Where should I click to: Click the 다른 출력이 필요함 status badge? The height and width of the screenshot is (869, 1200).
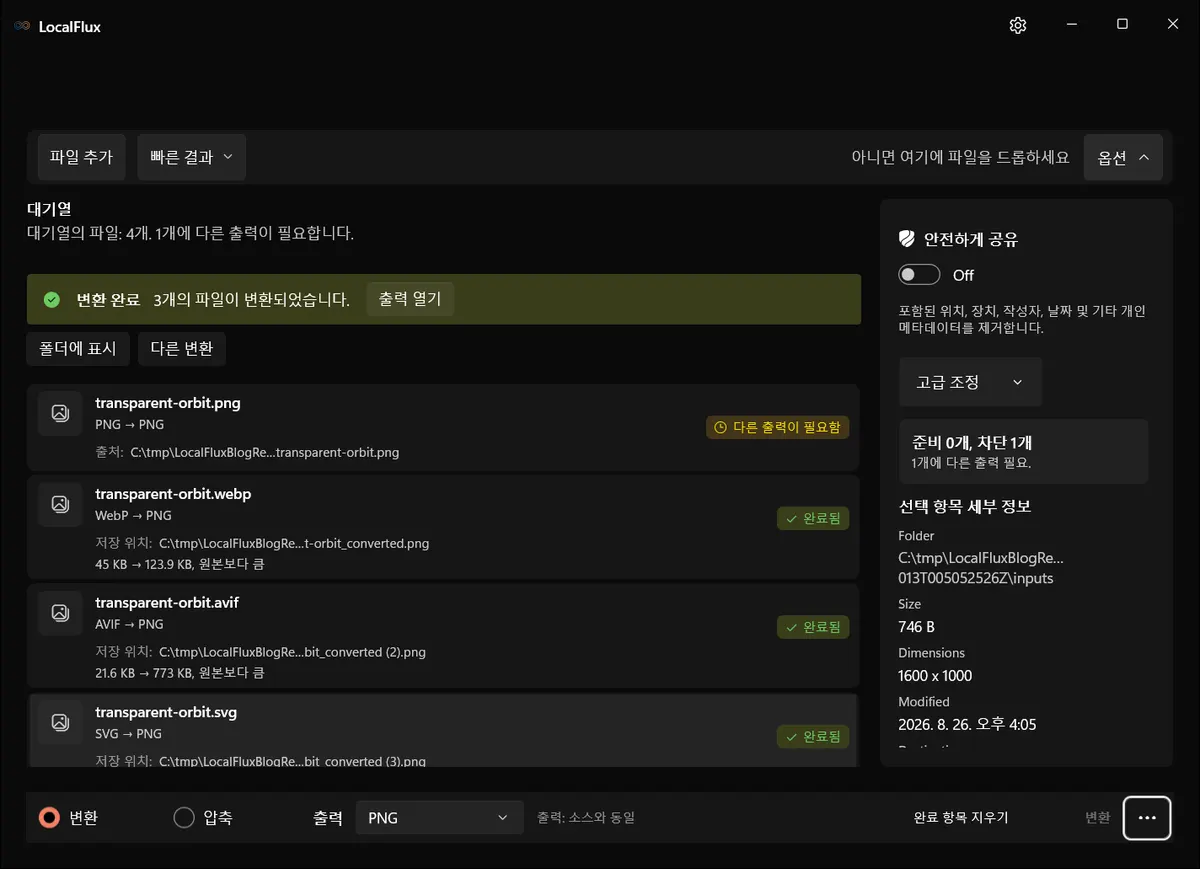pyautogui.click(x=778, y=427)
